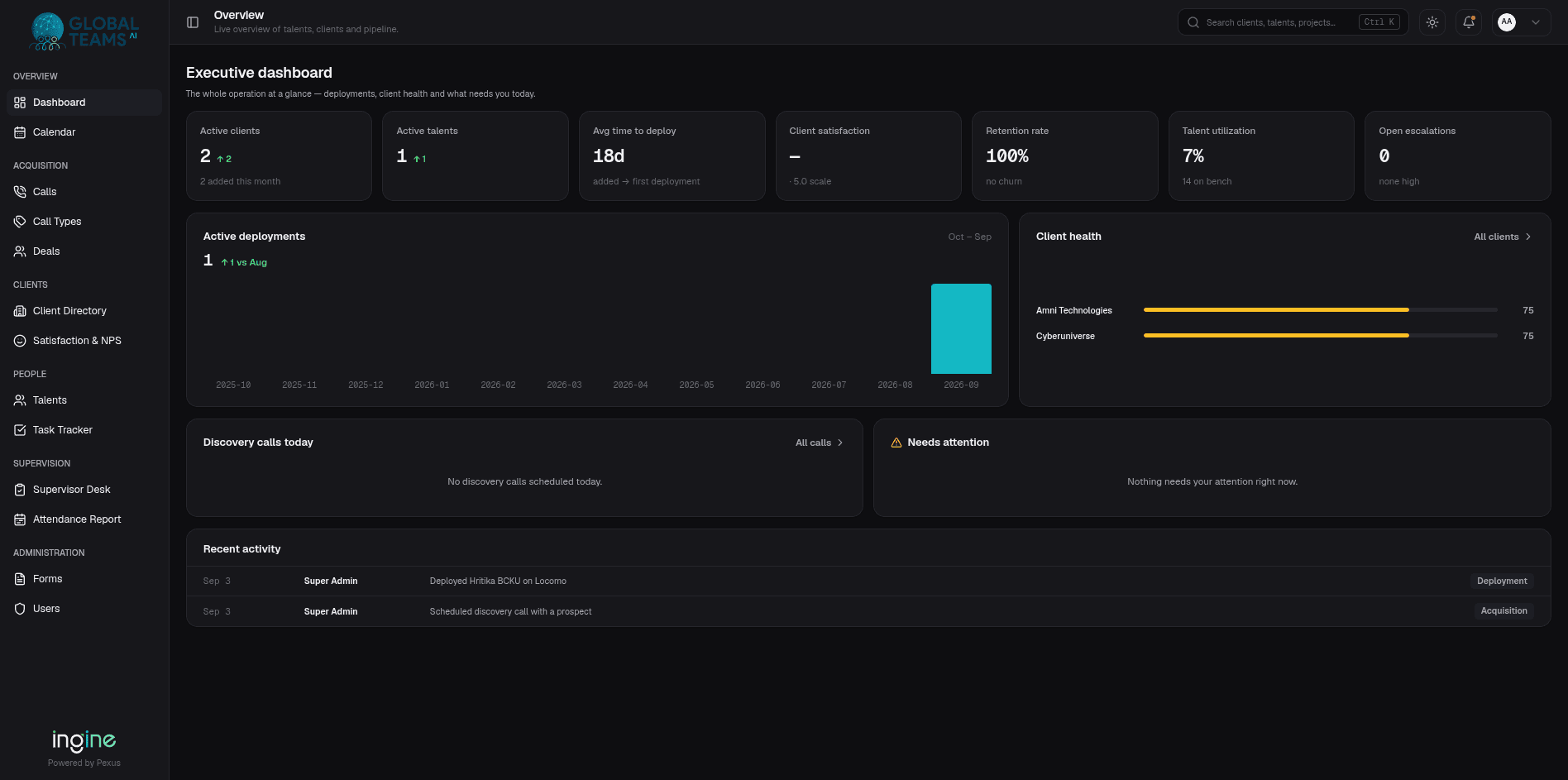Click the Client Directory building icon

(20, 311)
